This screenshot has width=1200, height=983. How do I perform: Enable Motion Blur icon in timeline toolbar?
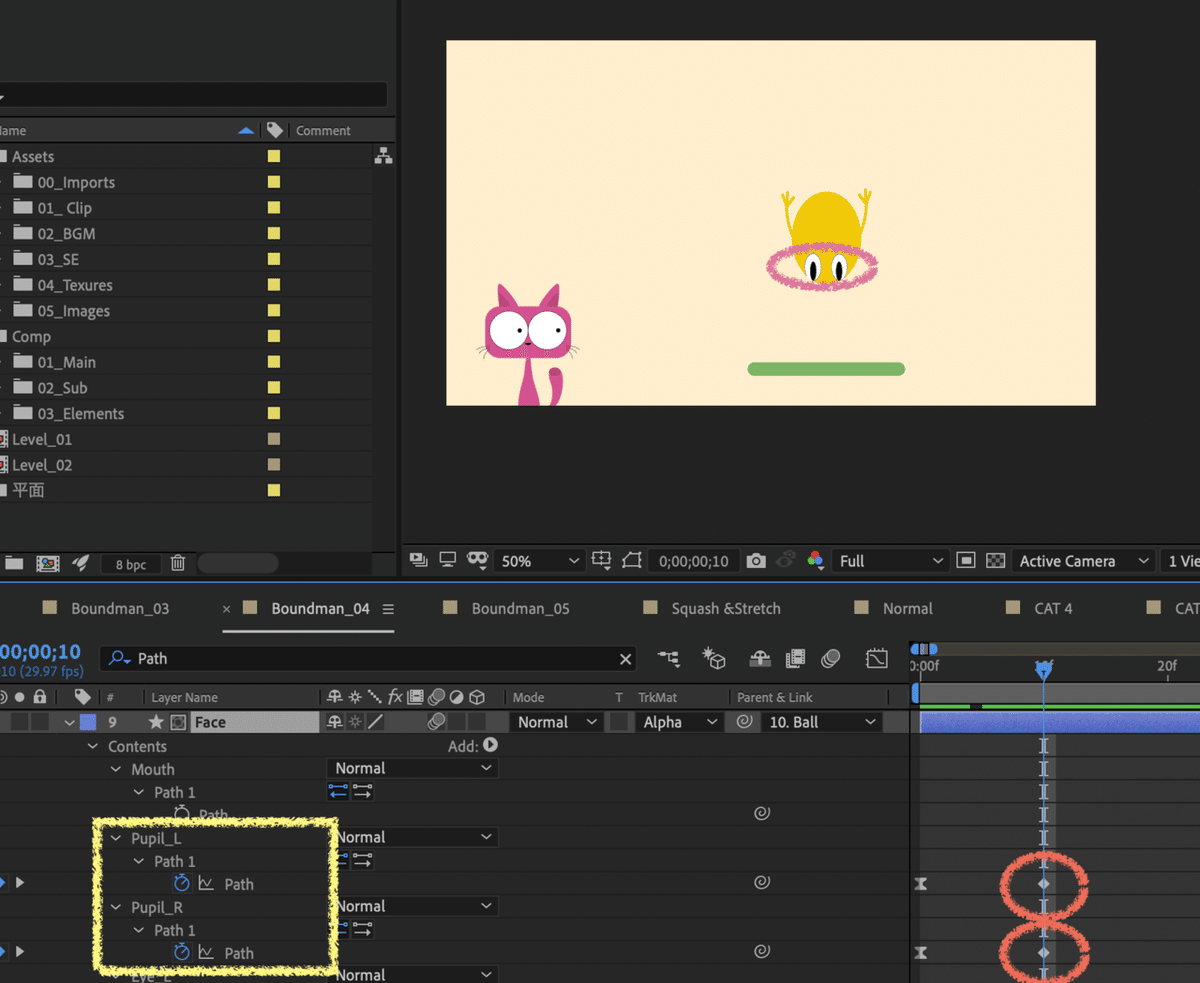coord(830,658)
